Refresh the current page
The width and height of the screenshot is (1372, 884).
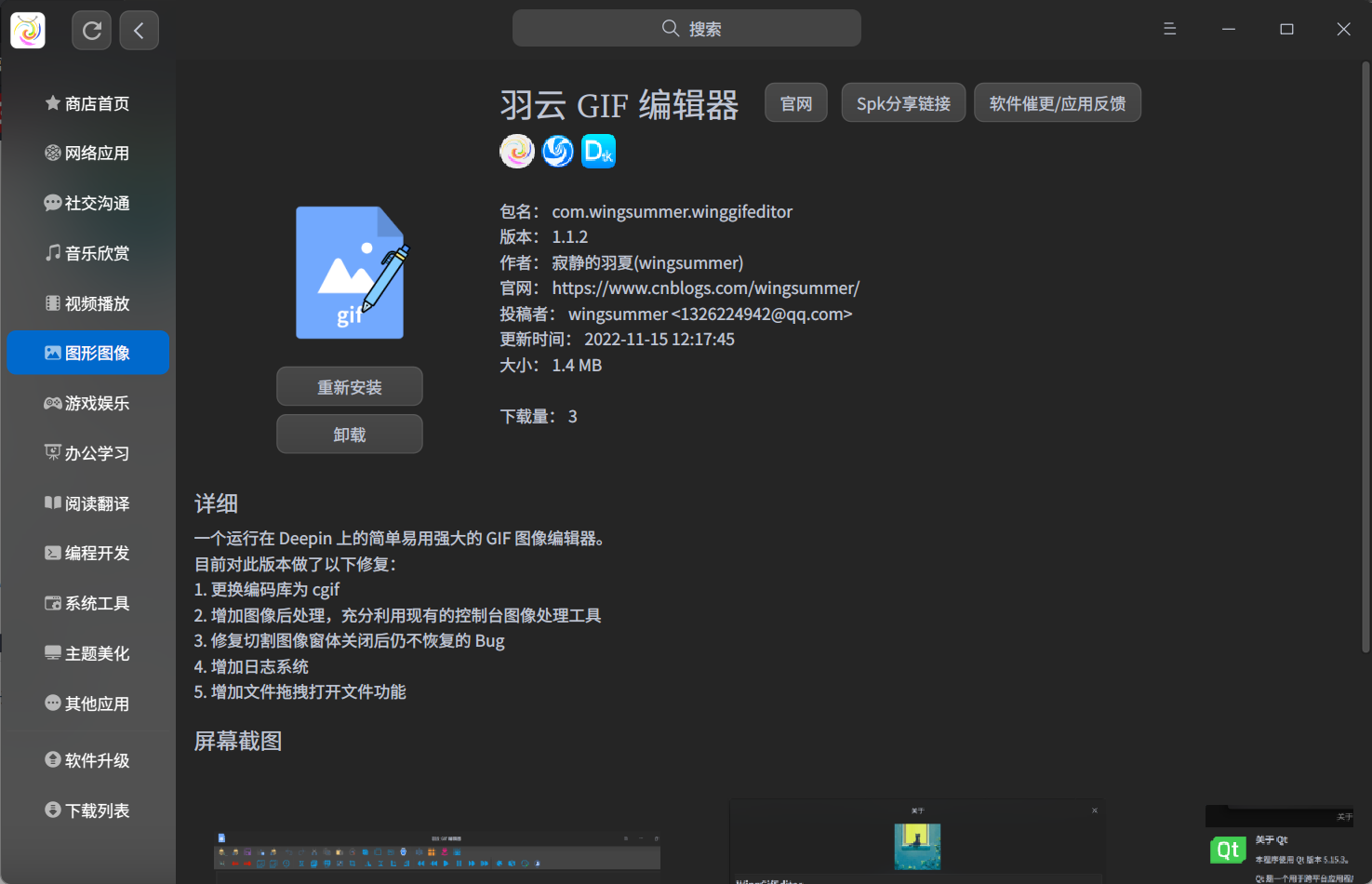[92, 31]
